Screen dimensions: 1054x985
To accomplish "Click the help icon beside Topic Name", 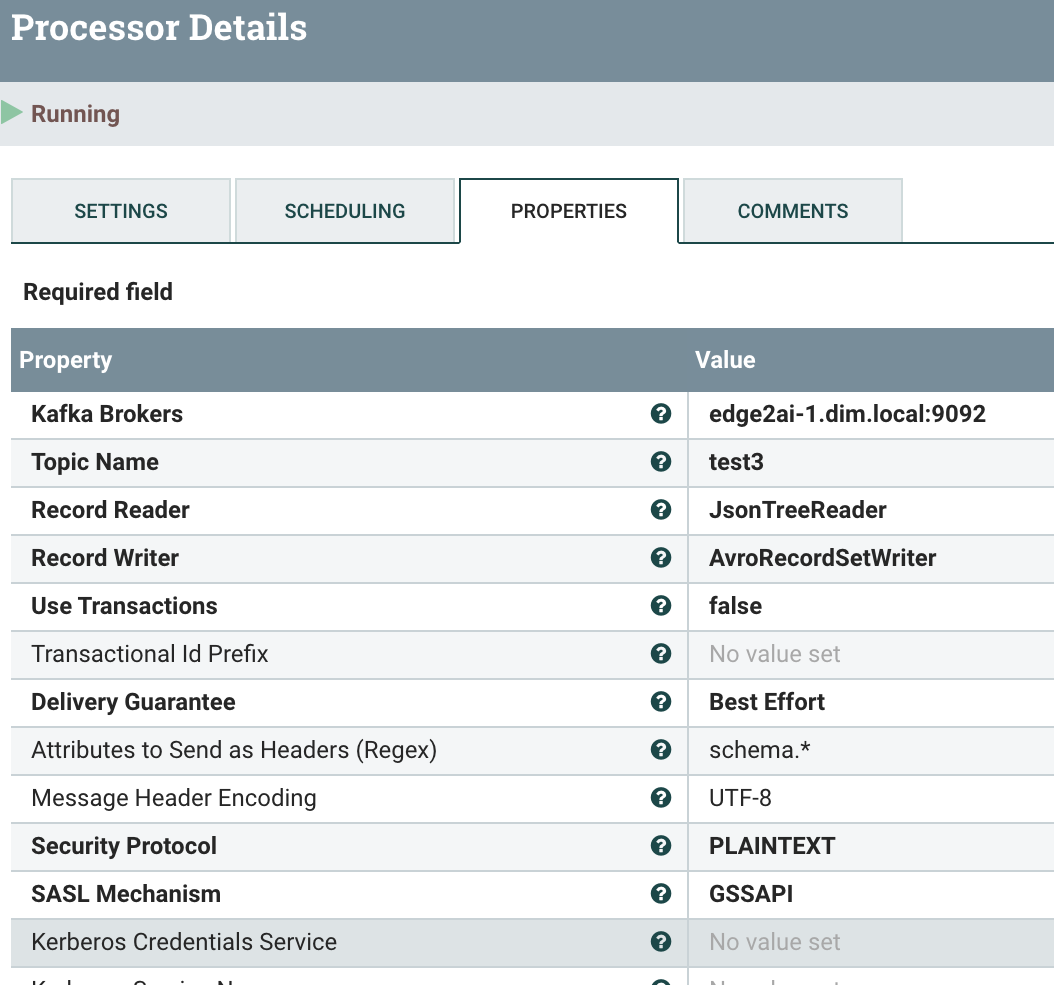I will click(x=660, y=462).
